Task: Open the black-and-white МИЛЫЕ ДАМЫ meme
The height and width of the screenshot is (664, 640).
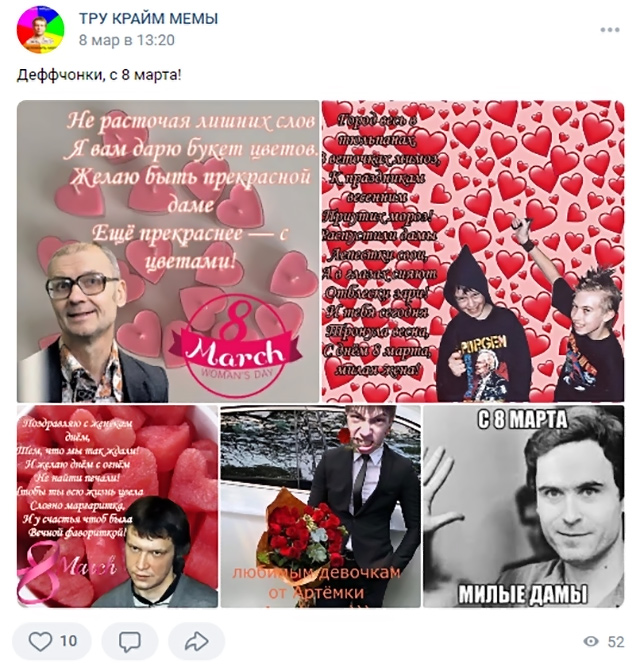Action: [524, 506]
